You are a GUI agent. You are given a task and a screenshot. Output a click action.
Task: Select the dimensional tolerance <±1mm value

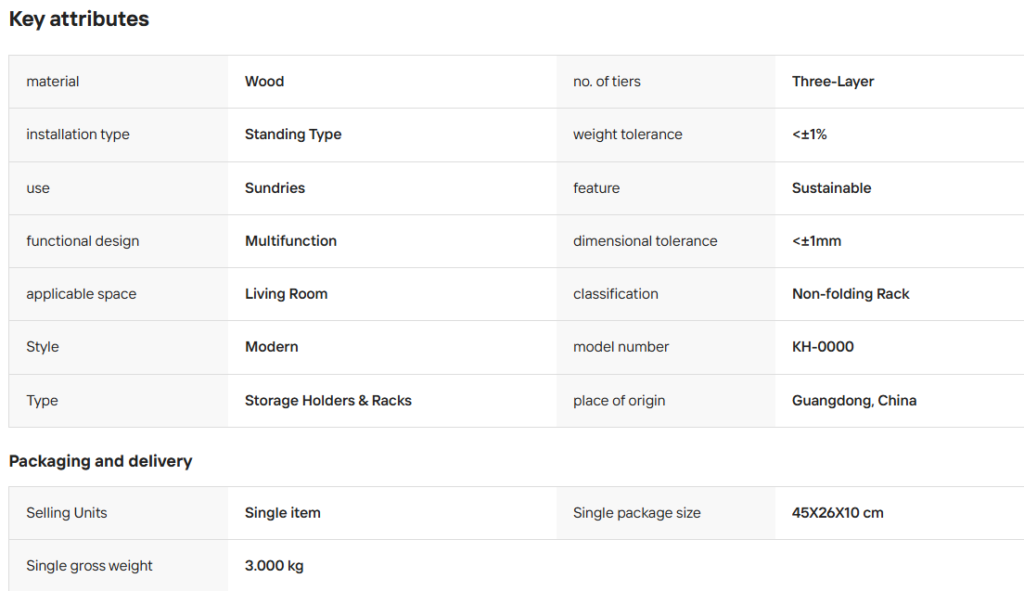(x=816, y=241)
